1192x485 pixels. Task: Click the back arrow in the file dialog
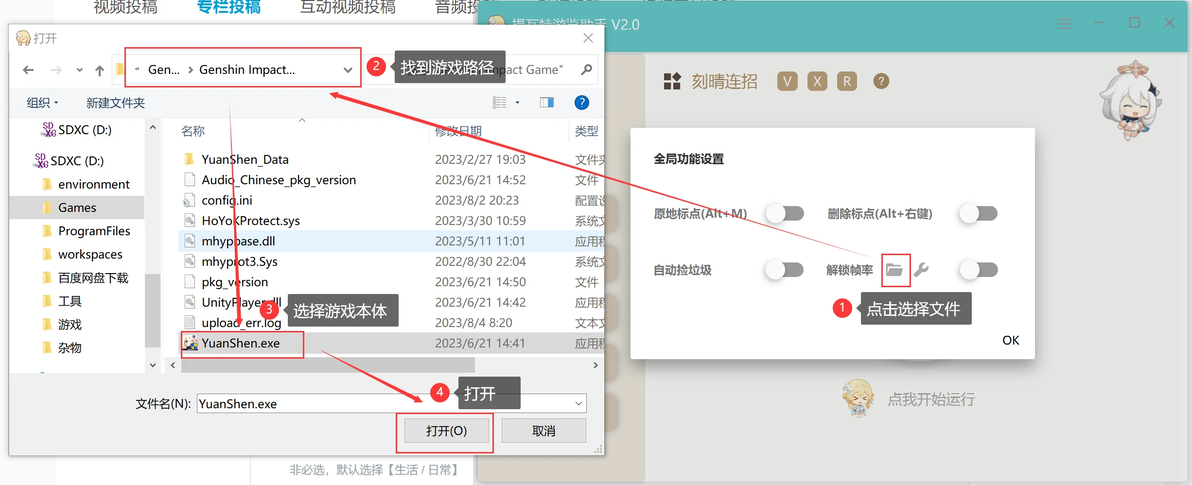(x=28, y=70)
